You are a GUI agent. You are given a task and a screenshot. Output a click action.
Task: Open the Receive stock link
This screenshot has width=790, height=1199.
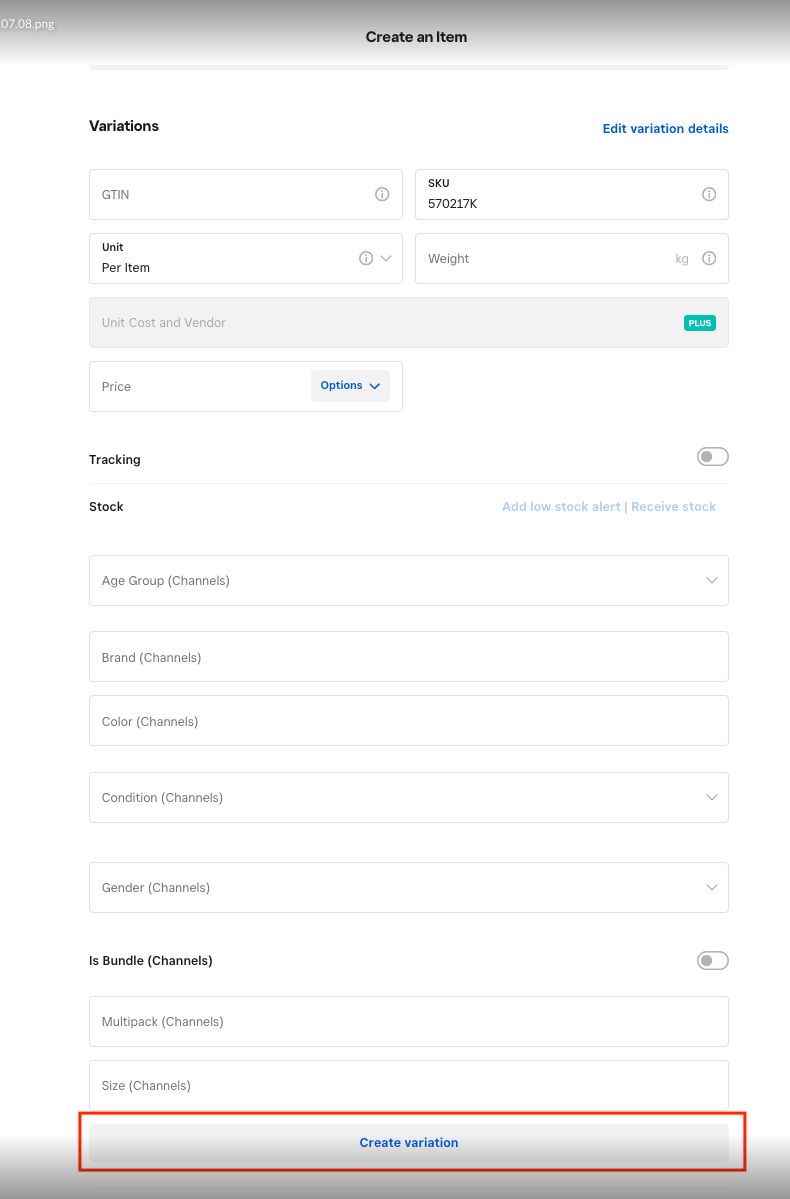673,507
